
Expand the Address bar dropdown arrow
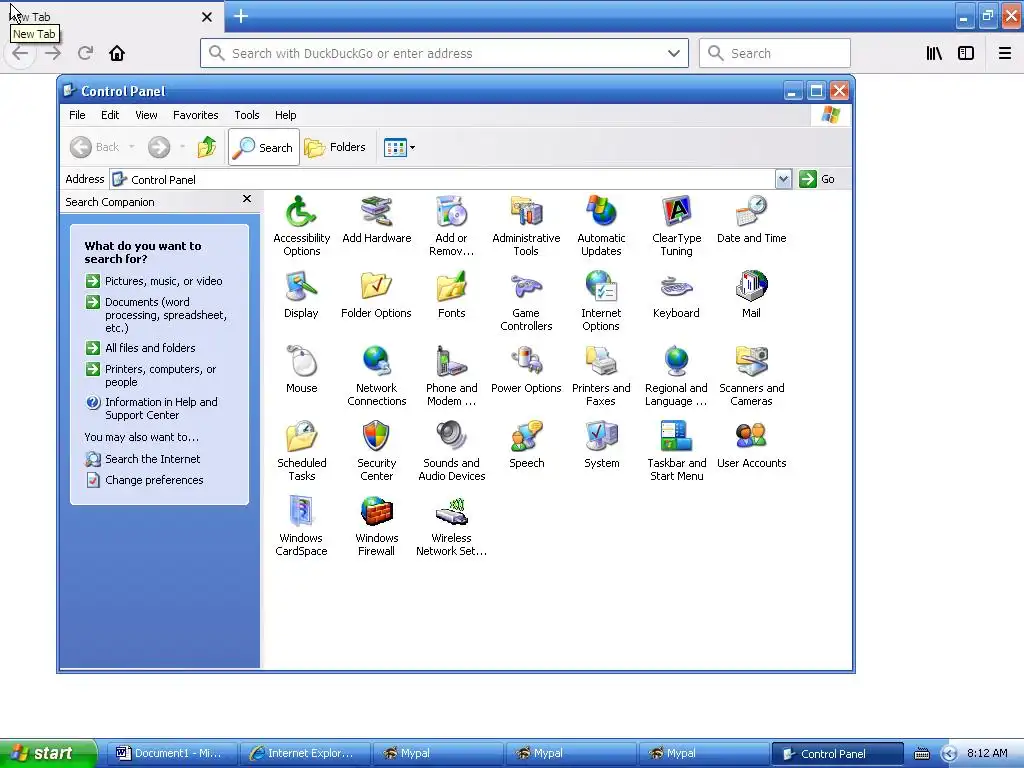783,179
